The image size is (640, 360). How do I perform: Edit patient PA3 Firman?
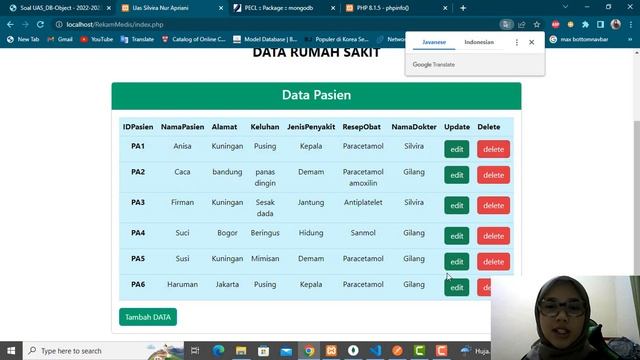(456, 205)
